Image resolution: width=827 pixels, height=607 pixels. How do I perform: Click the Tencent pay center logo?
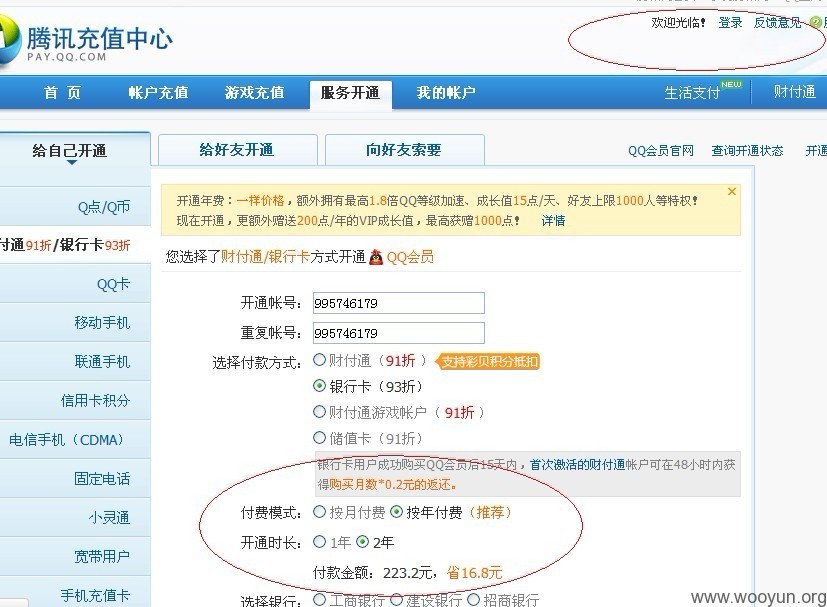[87, 42]
